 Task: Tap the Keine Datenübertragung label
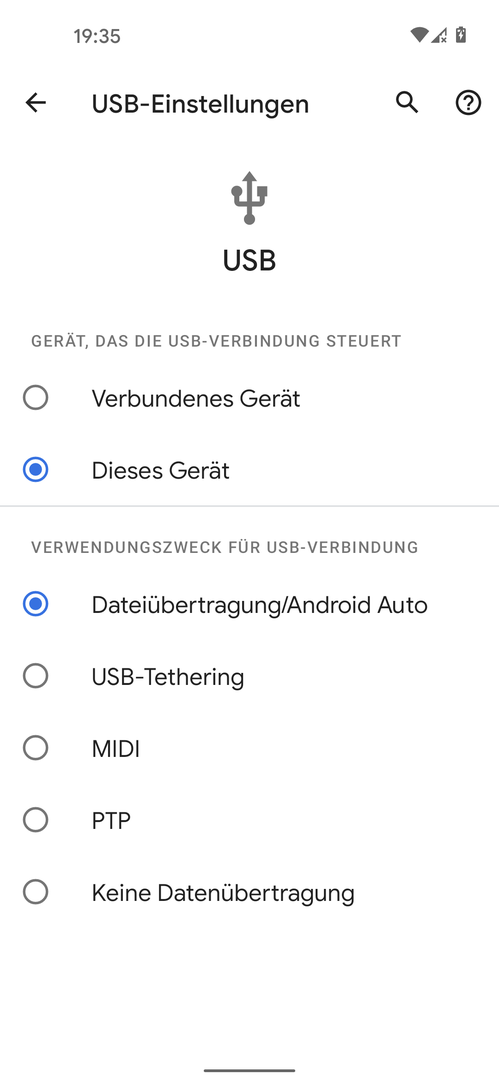(223, 893)
